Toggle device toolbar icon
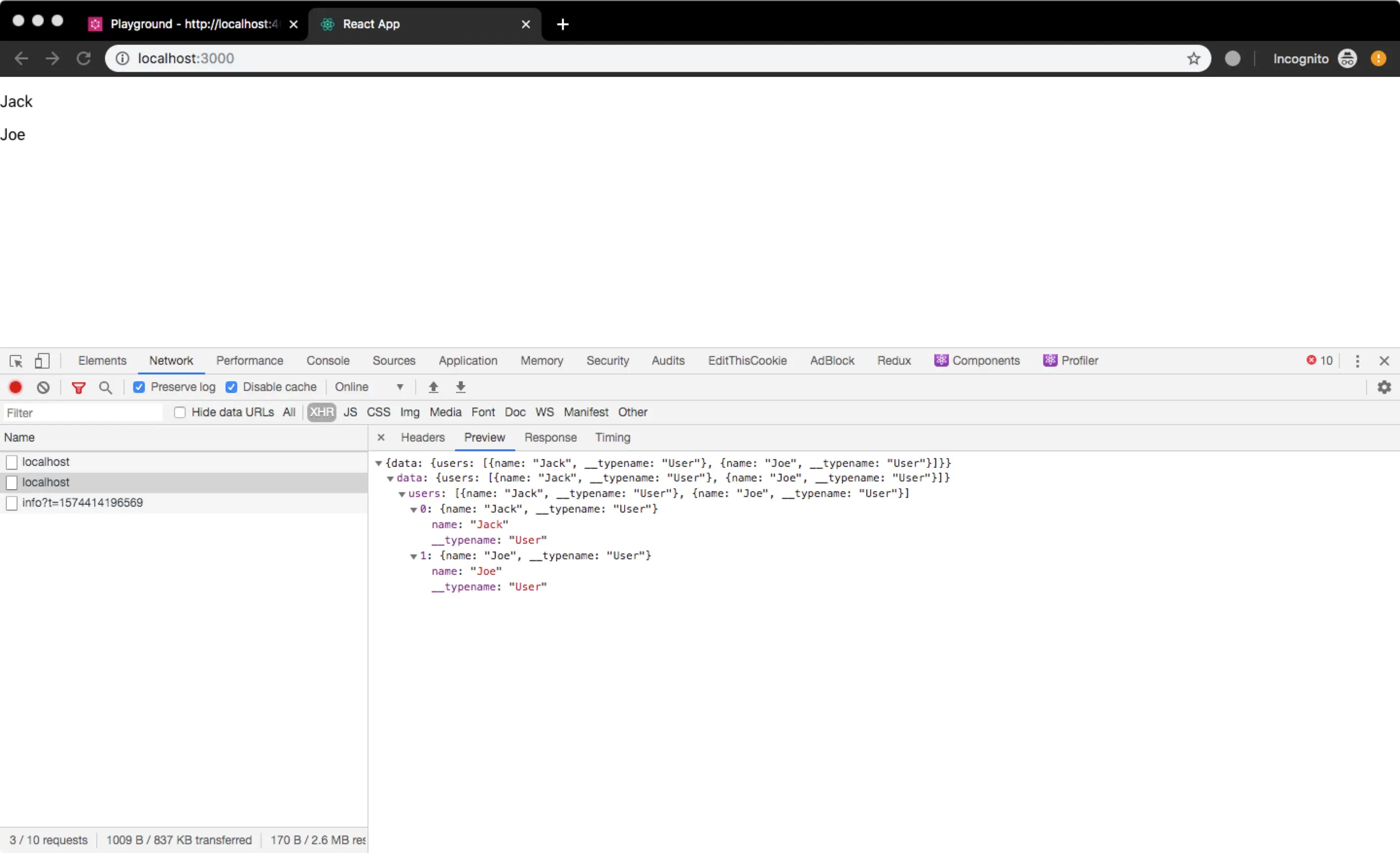The width and height of the screenshot is (1400, 853). pyautogui.click(x=42, y=361)
